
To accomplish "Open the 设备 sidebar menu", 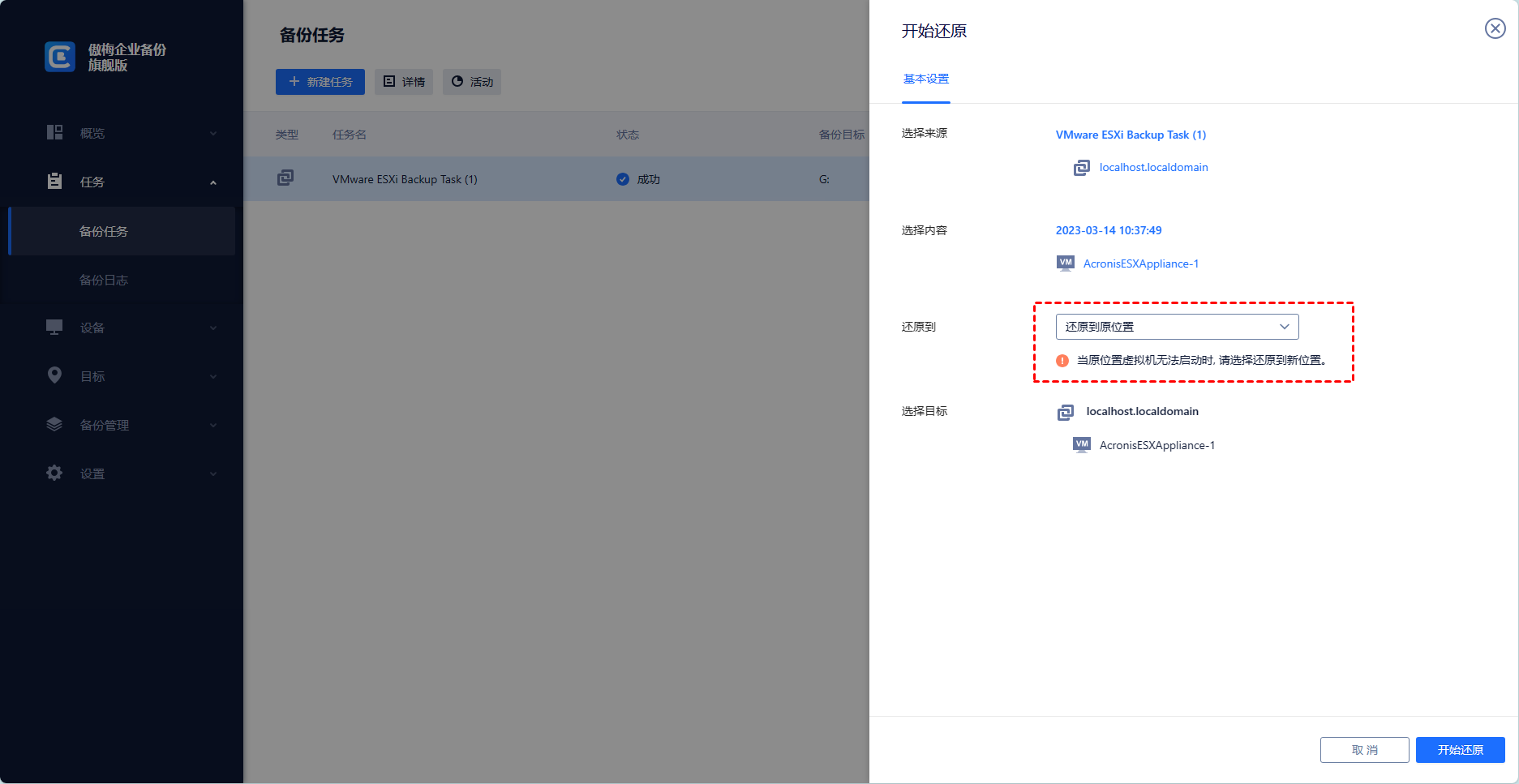I will click(122, 328).
